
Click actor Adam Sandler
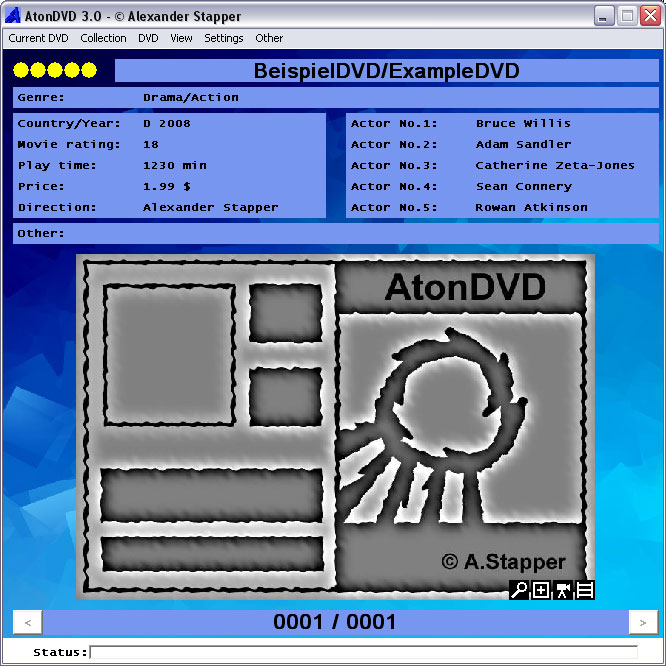(523, 144)
